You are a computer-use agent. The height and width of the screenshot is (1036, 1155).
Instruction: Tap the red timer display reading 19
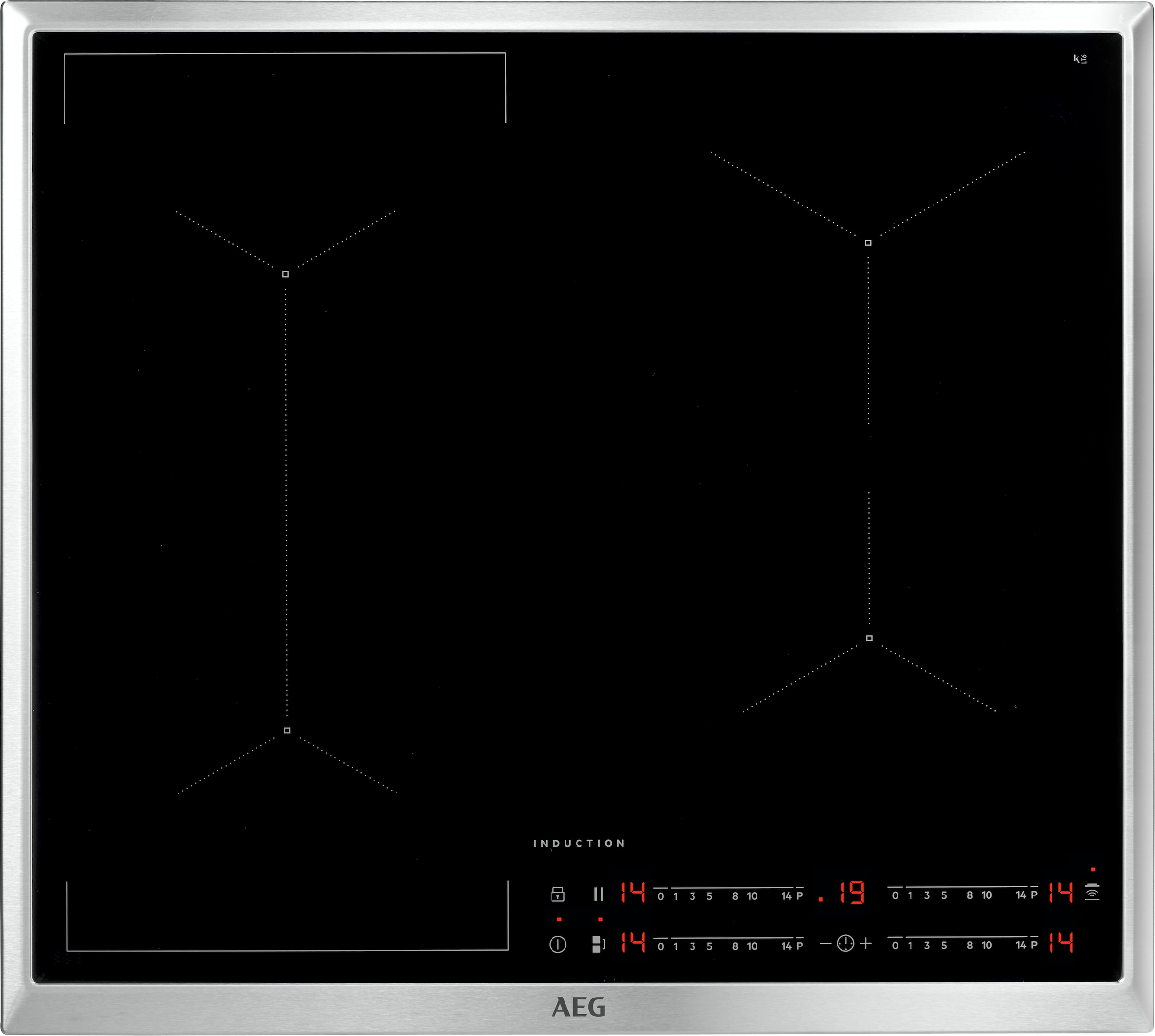pos(852,893)
